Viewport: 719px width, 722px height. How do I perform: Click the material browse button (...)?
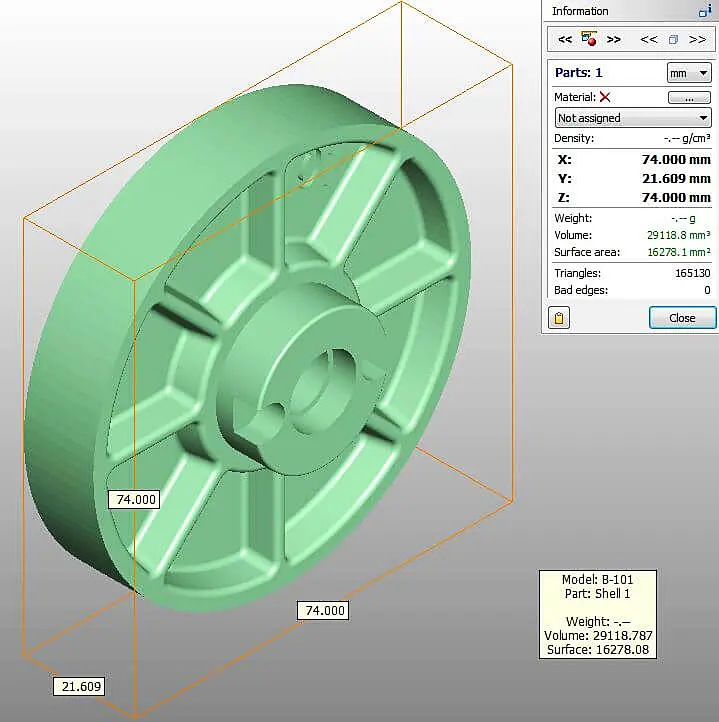pyautogui.click(x=689, y=97)
